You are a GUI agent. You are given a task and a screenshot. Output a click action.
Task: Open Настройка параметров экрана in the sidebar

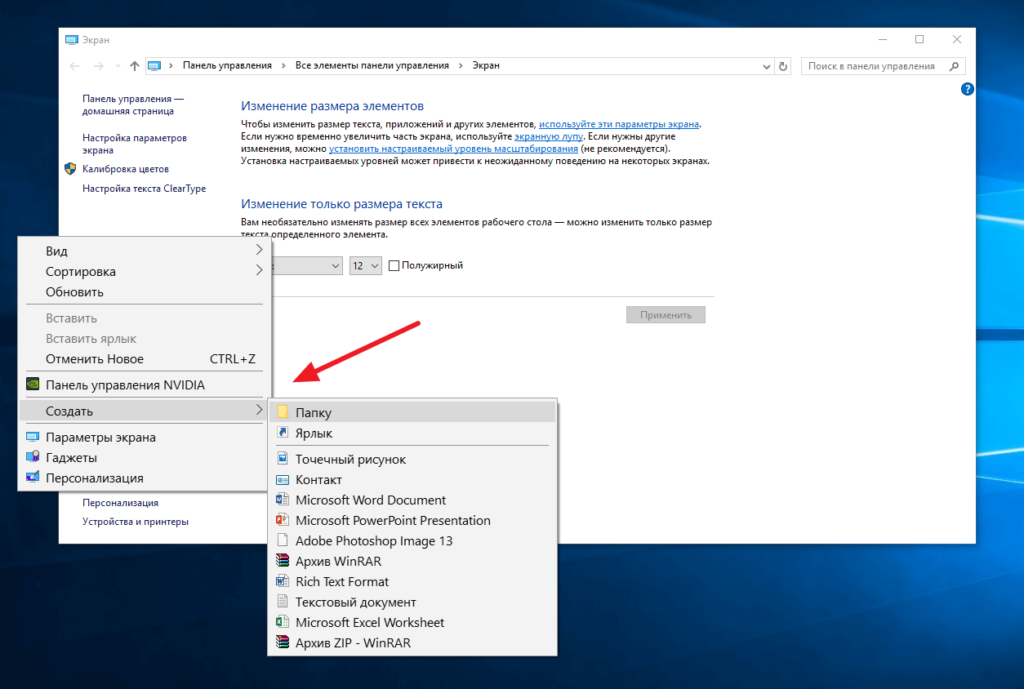tap(135, 144)
